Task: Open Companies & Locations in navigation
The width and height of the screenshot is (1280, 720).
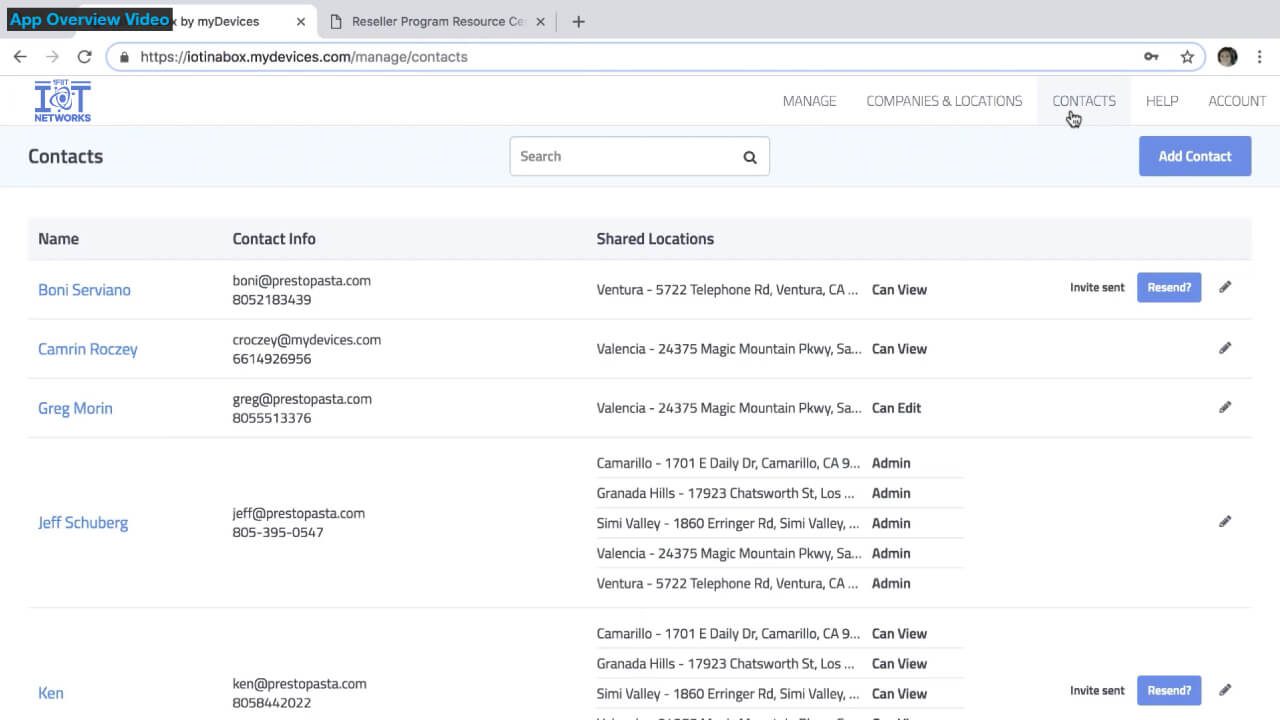Action: pyautogui.click(x=944, y=101)
